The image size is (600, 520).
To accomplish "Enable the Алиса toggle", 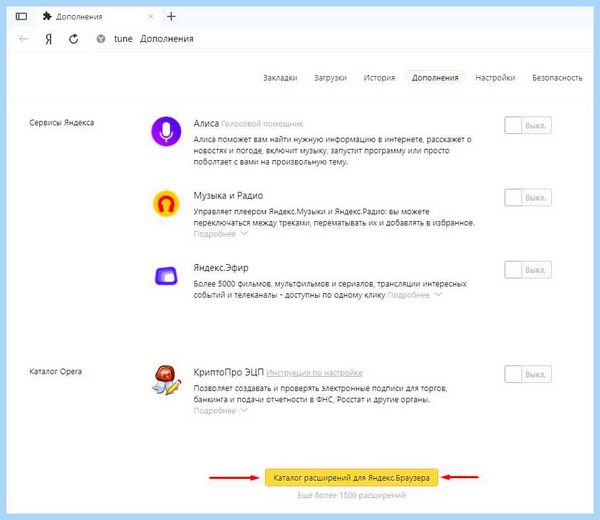I will [528, 126].
